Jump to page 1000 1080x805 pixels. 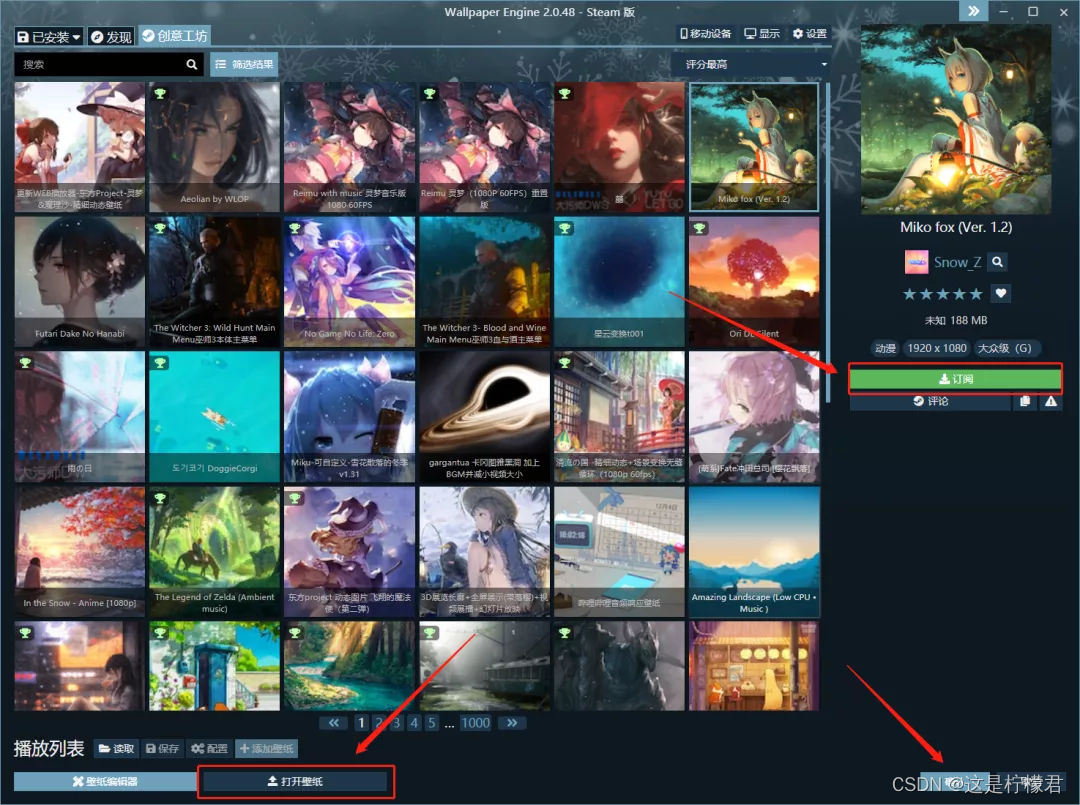click(x=475, y=722)
